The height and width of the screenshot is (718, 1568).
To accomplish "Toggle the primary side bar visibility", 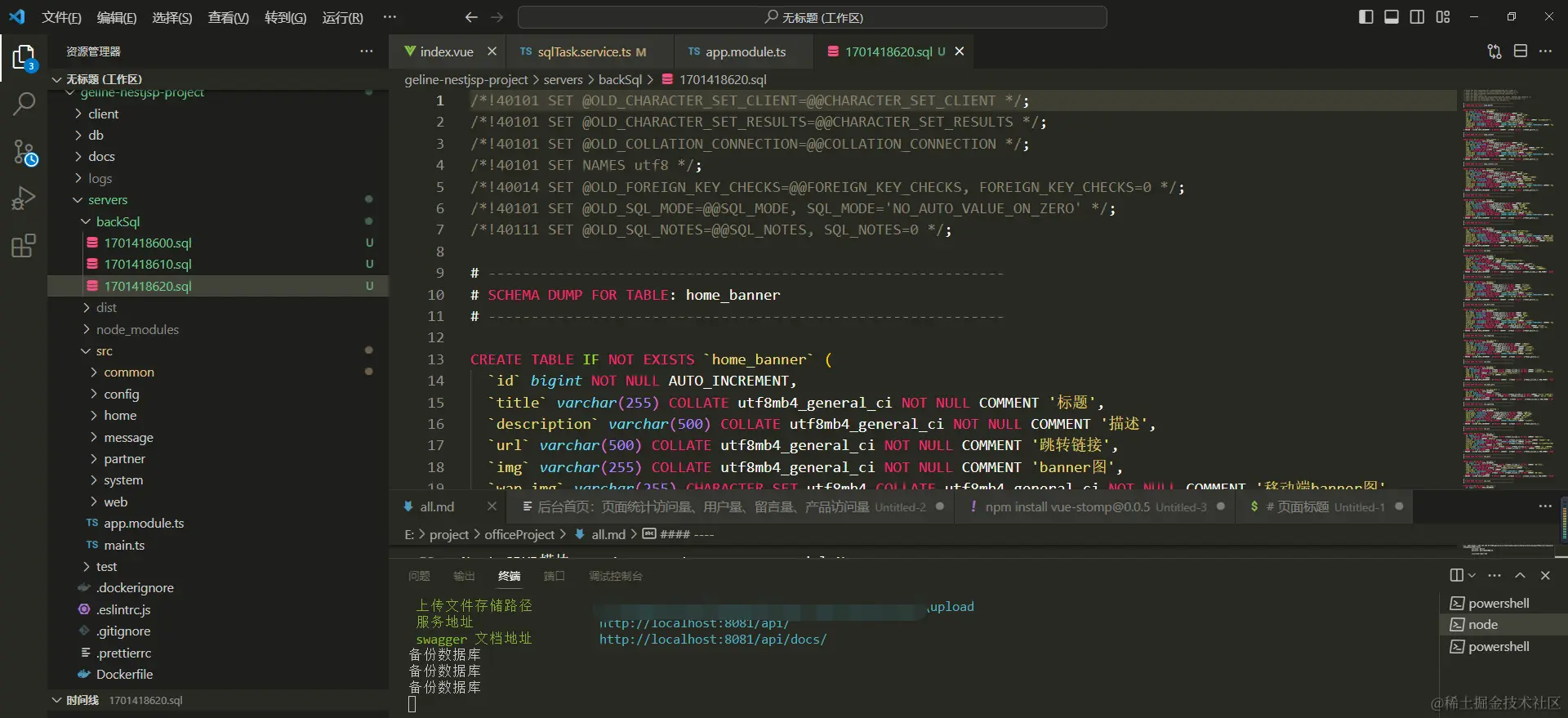I will point(1365,17).
